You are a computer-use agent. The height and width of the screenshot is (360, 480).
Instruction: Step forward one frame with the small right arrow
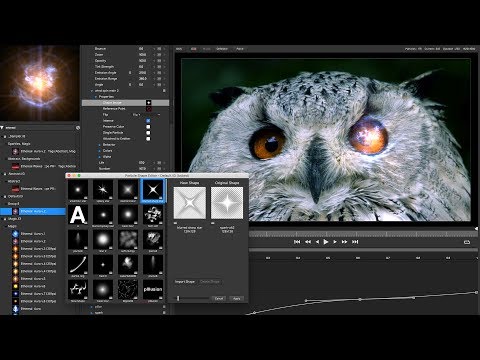point(335,242)
